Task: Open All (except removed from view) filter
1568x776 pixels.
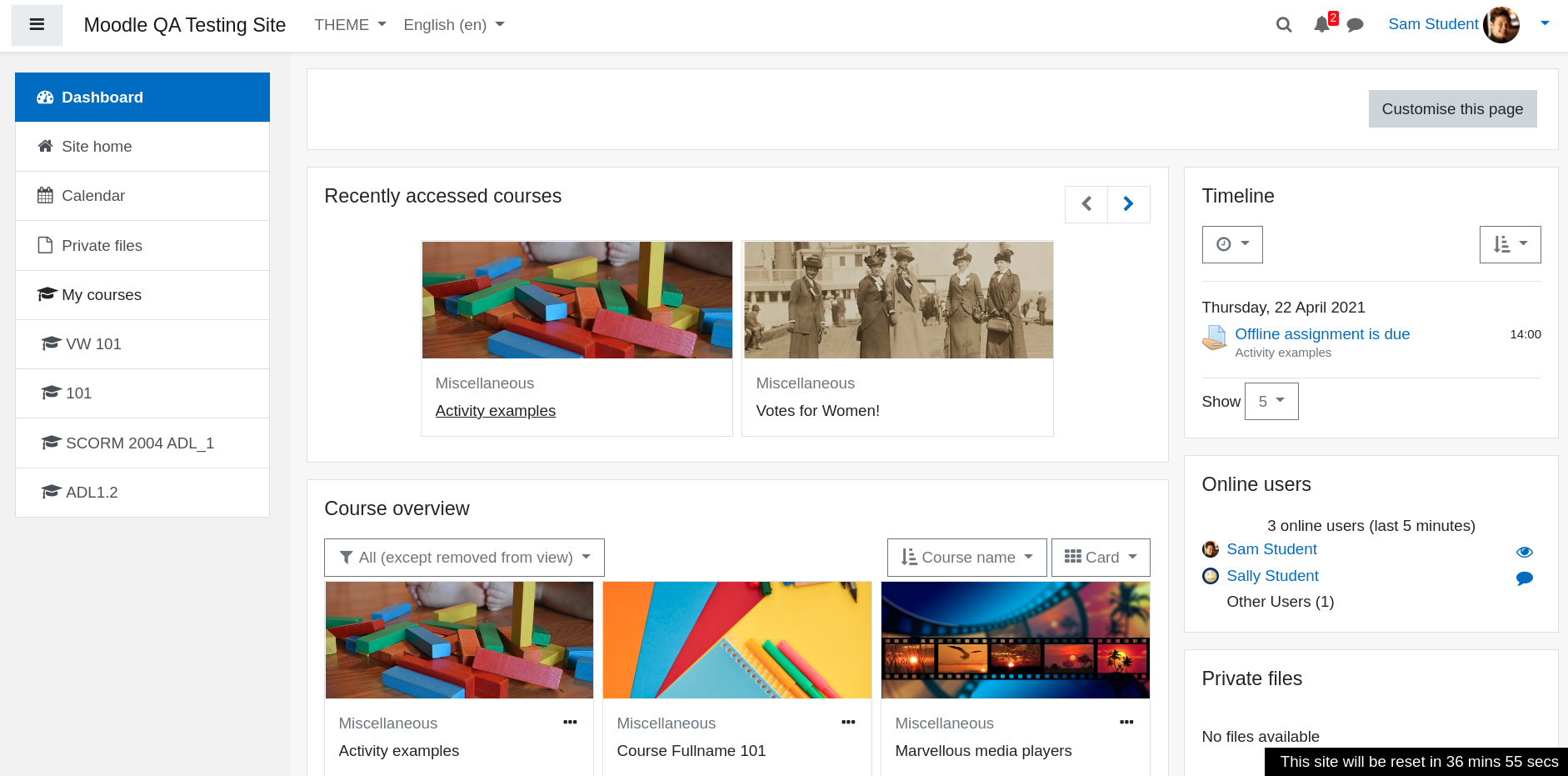Action: click(x=464, y=558)
